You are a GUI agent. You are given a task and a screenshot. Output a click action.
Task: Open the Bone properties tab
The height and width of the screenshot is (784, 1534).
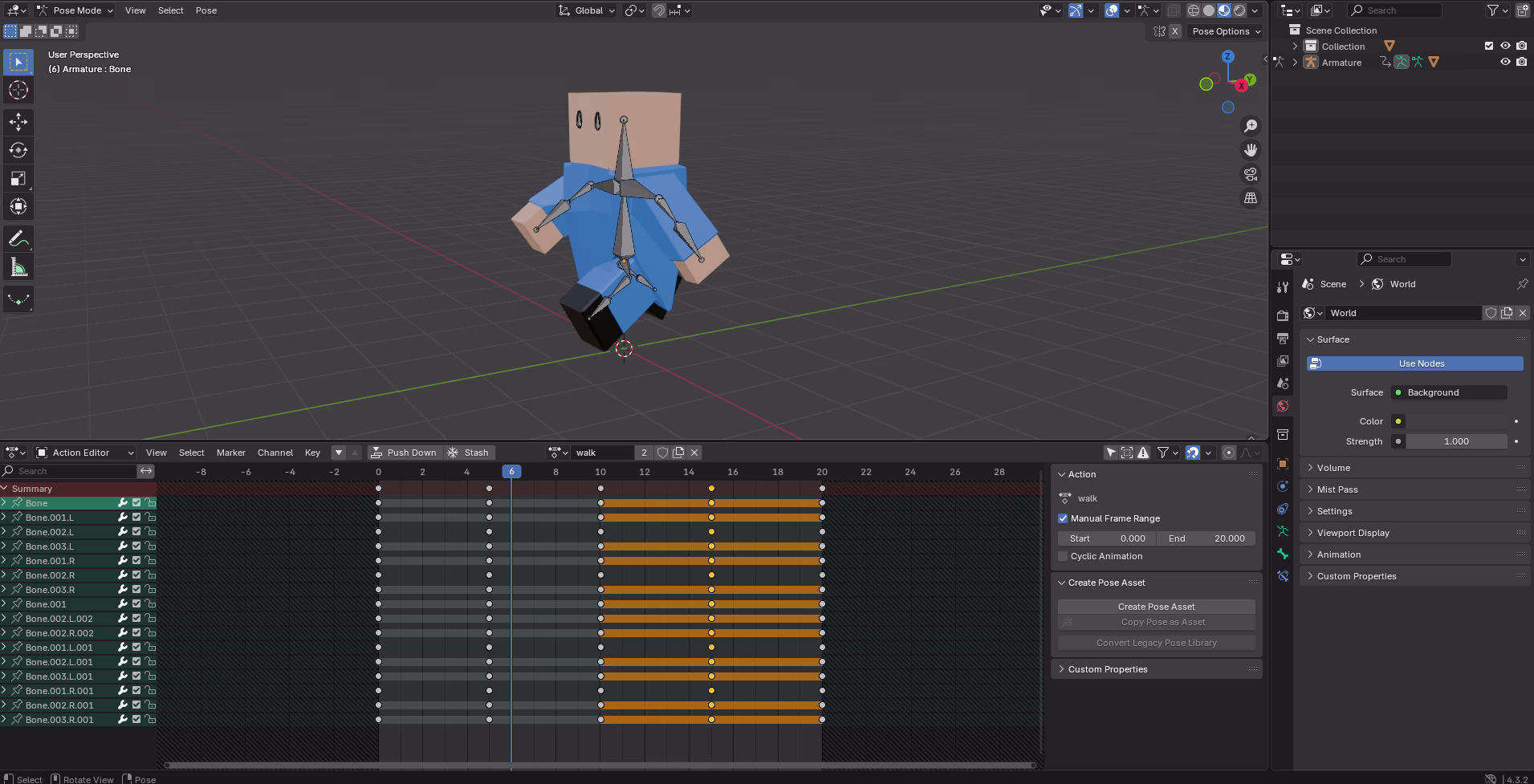1283,554
